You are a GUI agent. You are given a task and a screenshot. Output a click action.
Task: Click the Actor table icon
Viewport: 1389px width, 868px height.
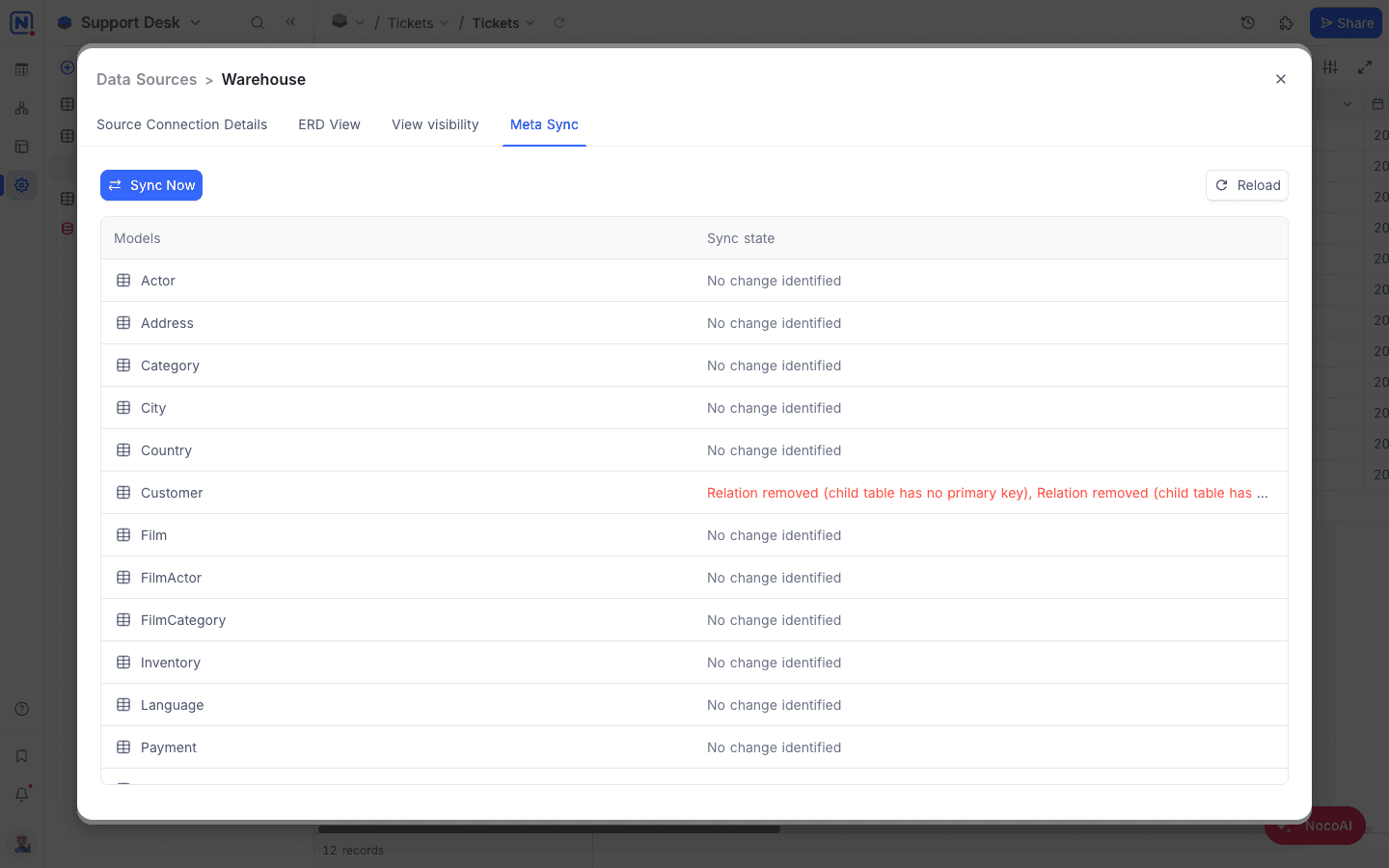tap(123, 281)
